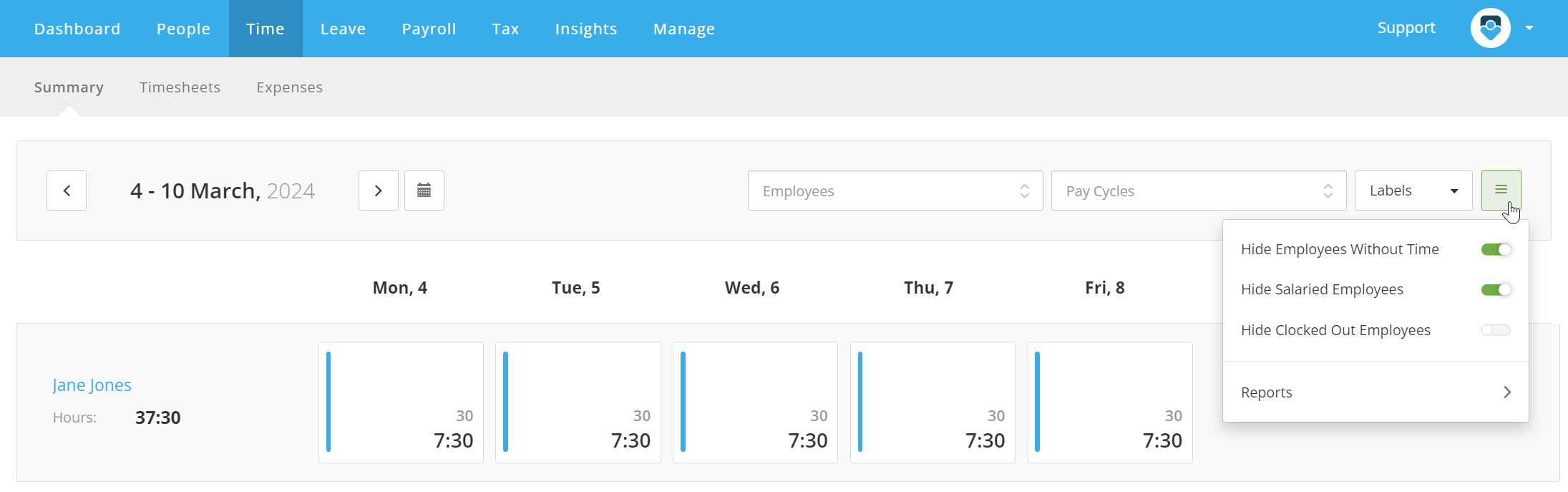The width and height of the screenshot is (1568, 492).
Task: Open the Leave menu
Action: 343,29
